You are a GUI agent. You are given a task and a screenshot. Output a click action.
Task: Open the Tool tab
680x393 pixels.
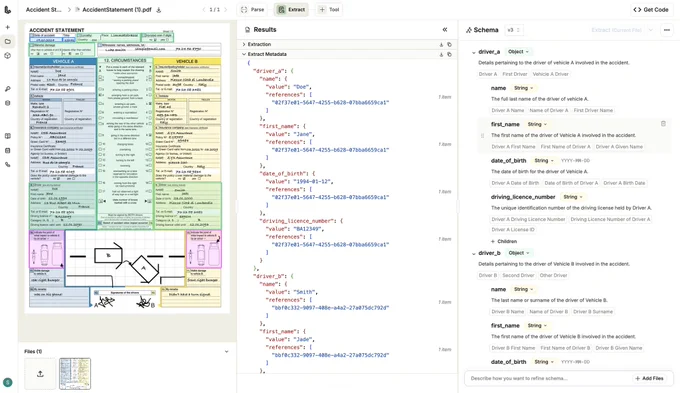329,10
